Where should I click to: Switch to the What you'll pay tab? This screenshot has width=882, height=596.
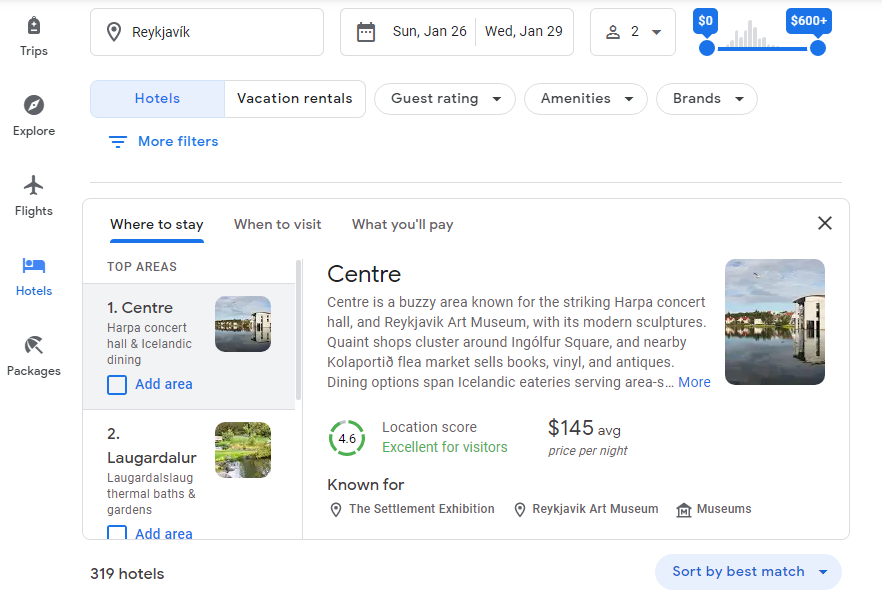(x=402, y=224)
